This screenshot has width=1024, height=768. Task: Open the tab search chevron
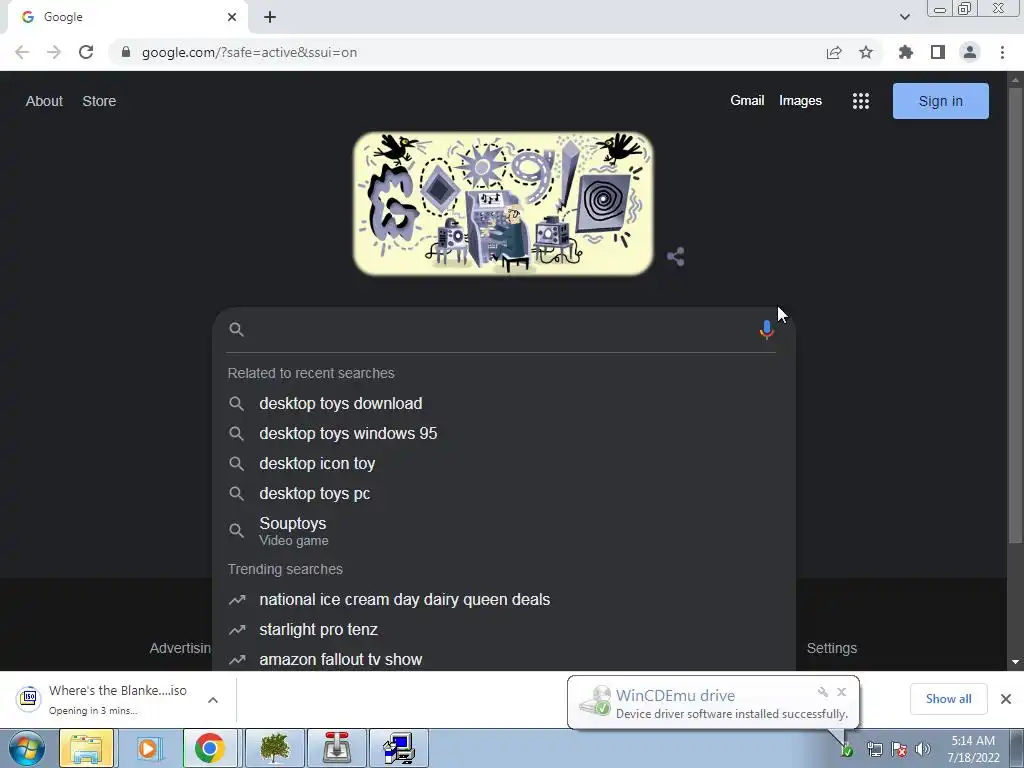point(904,17)
